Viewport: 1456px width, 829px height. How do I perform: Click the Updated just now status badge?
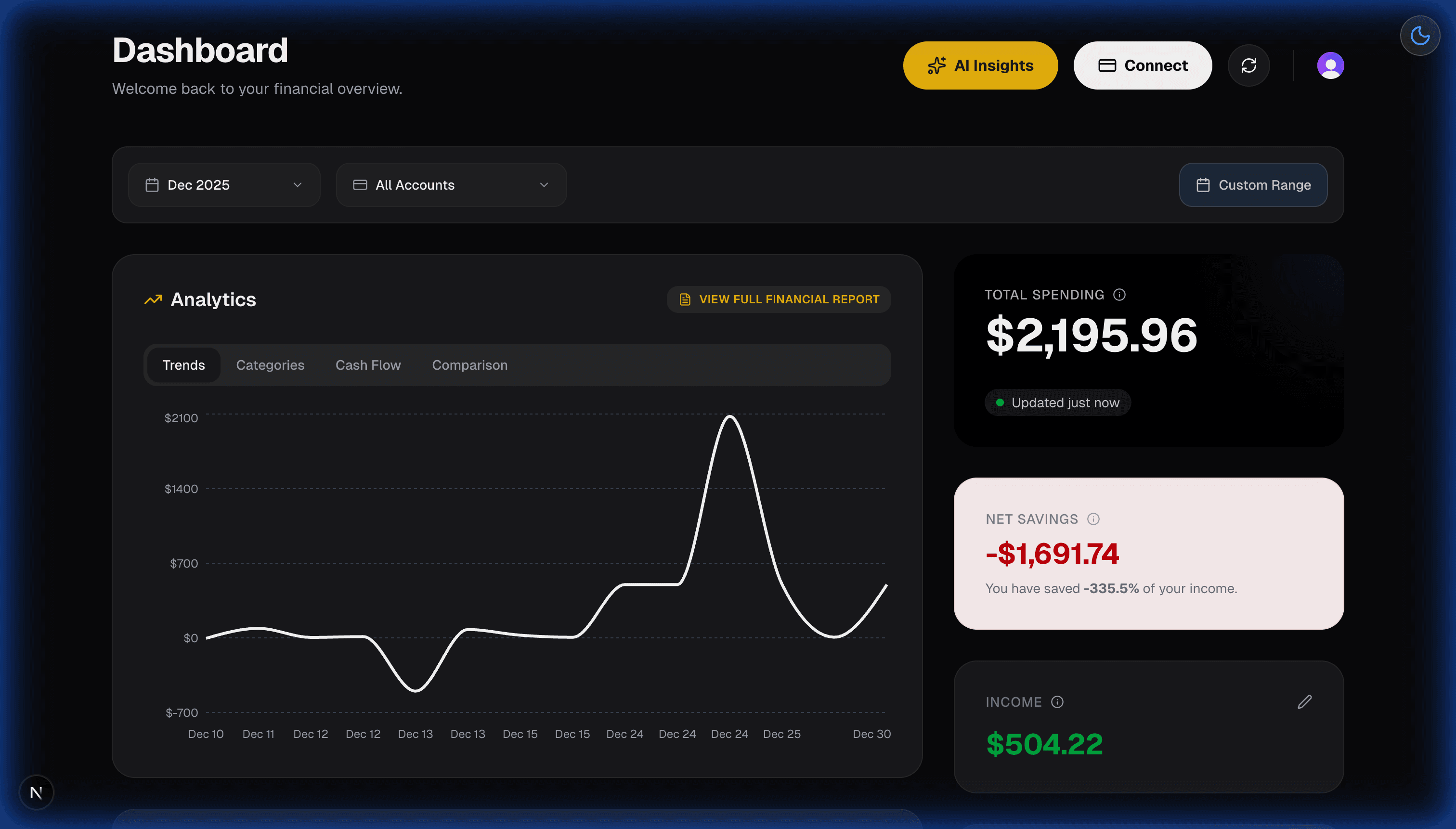tap(1057, 402)
